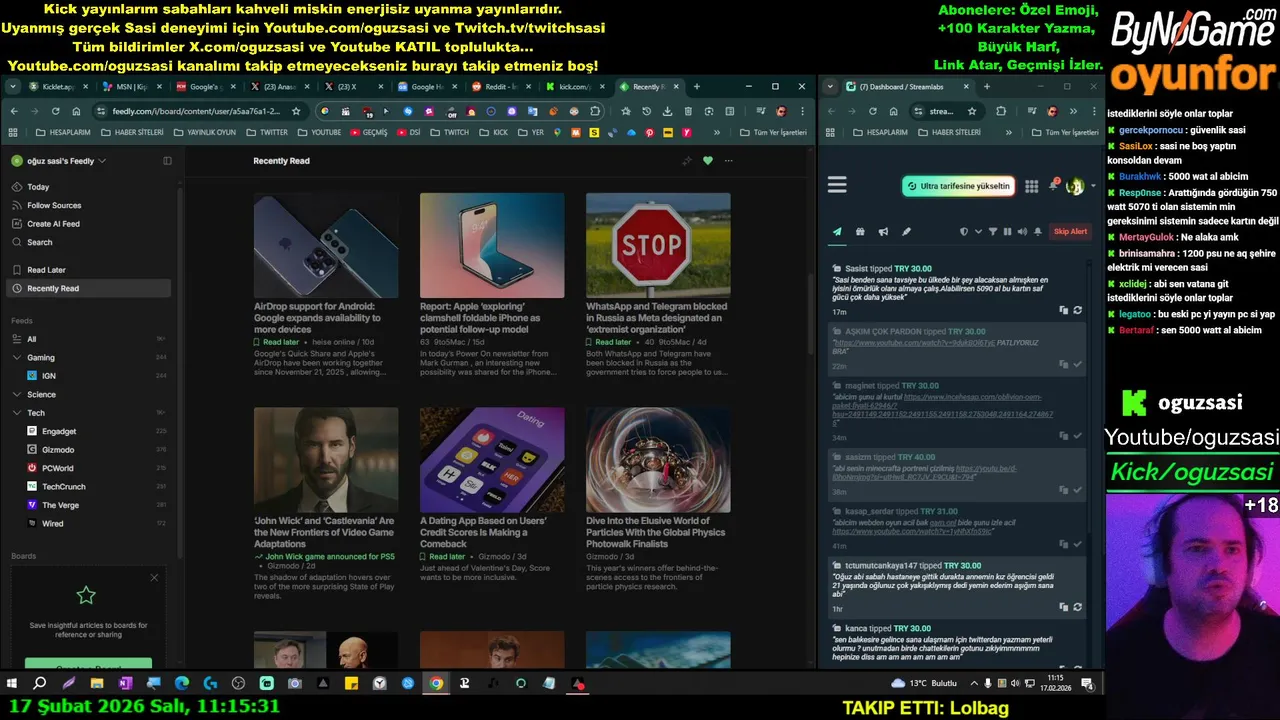Click the Skip Alert button
Viewport: 1280px width, 720px height.
click(x=1070, y=232)
